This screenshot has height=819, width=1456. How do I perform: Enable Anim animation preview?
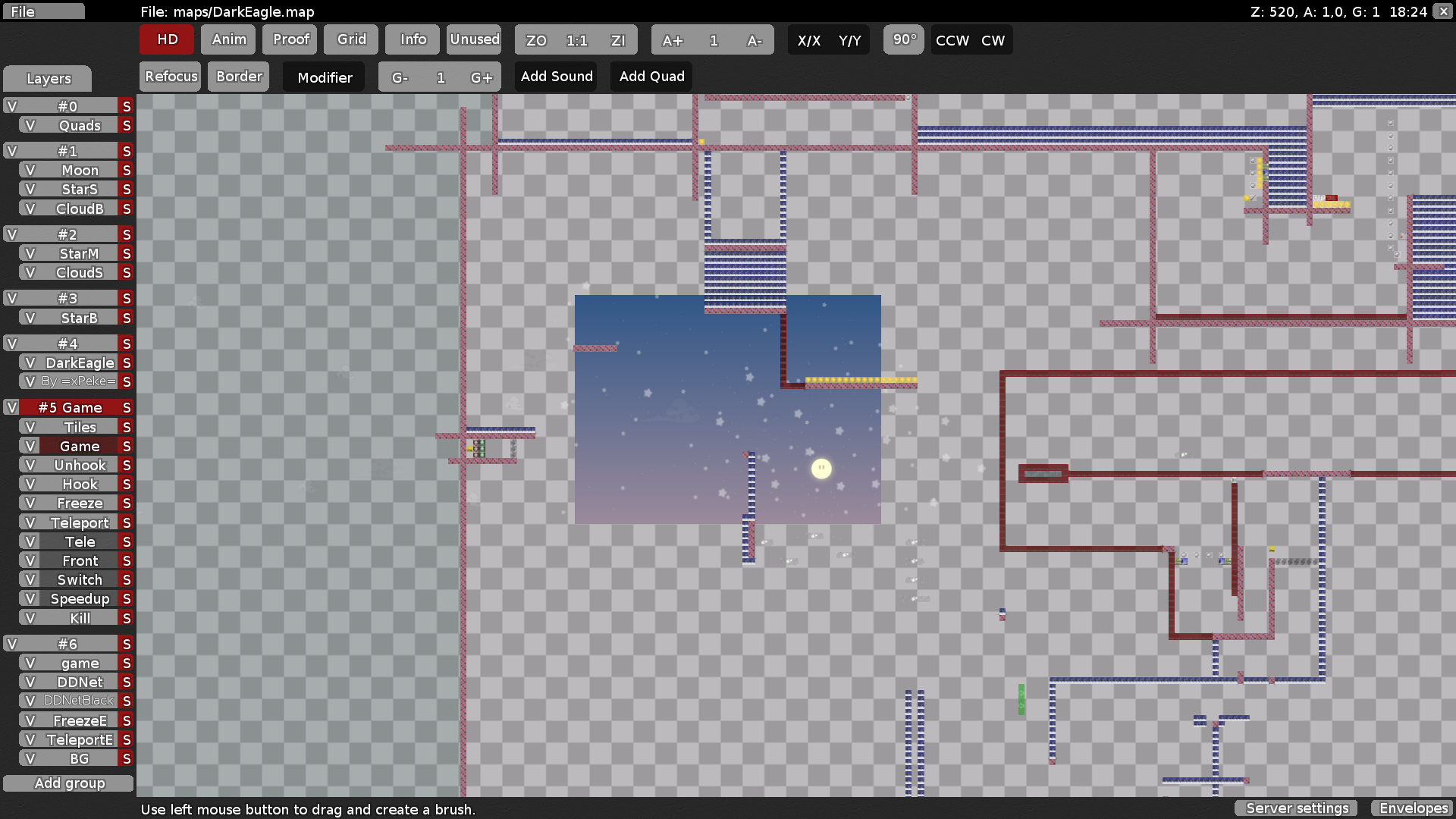(x=227, y=39)
